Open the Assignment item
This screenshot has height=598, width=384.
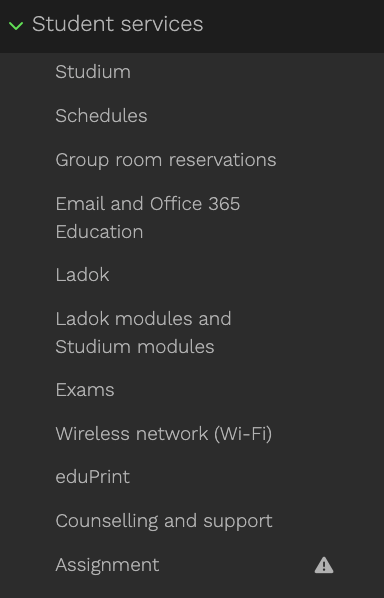(108, 565)
